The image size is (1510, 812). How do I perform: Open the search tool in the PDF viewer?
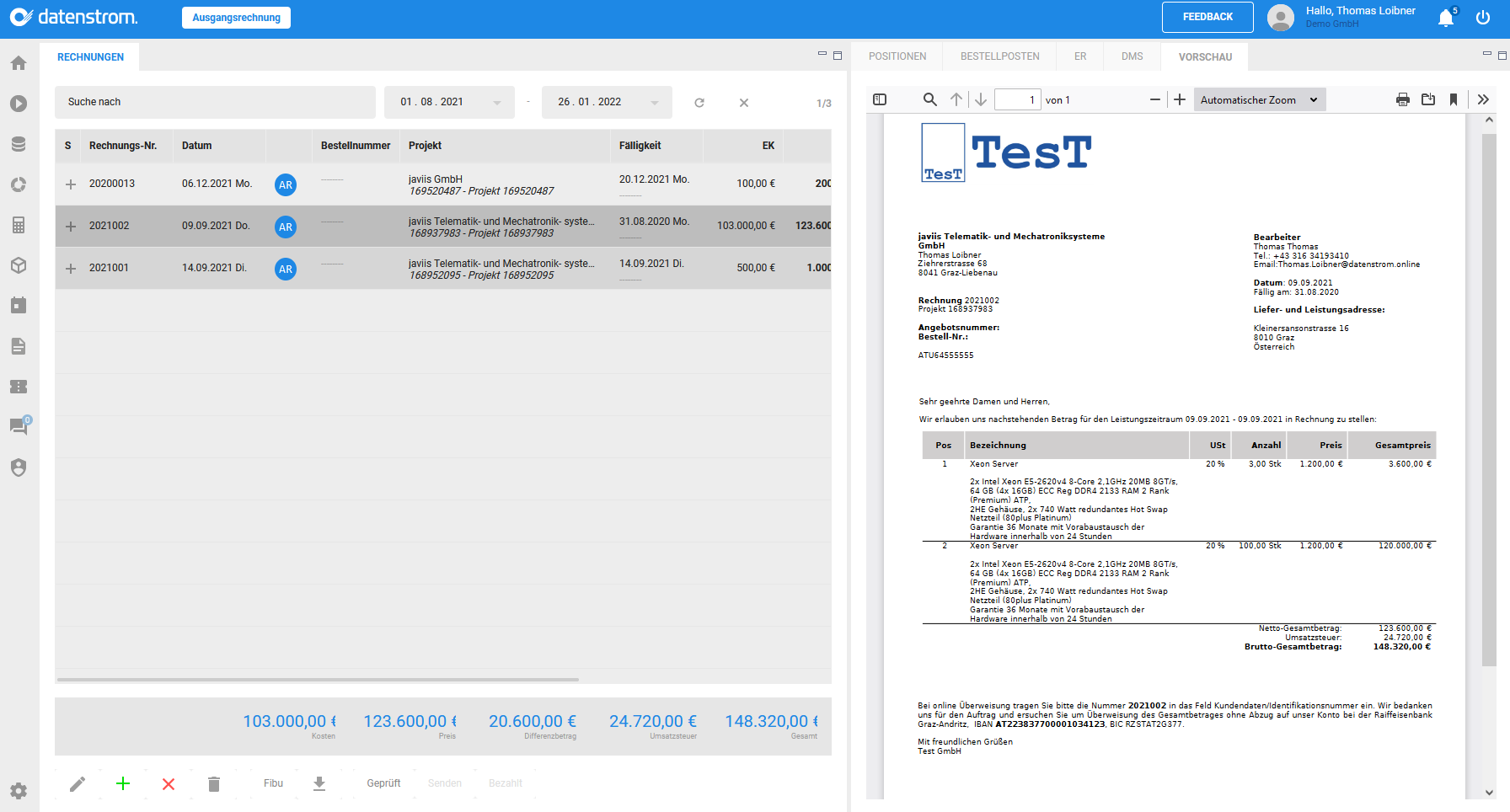[929, 99]
